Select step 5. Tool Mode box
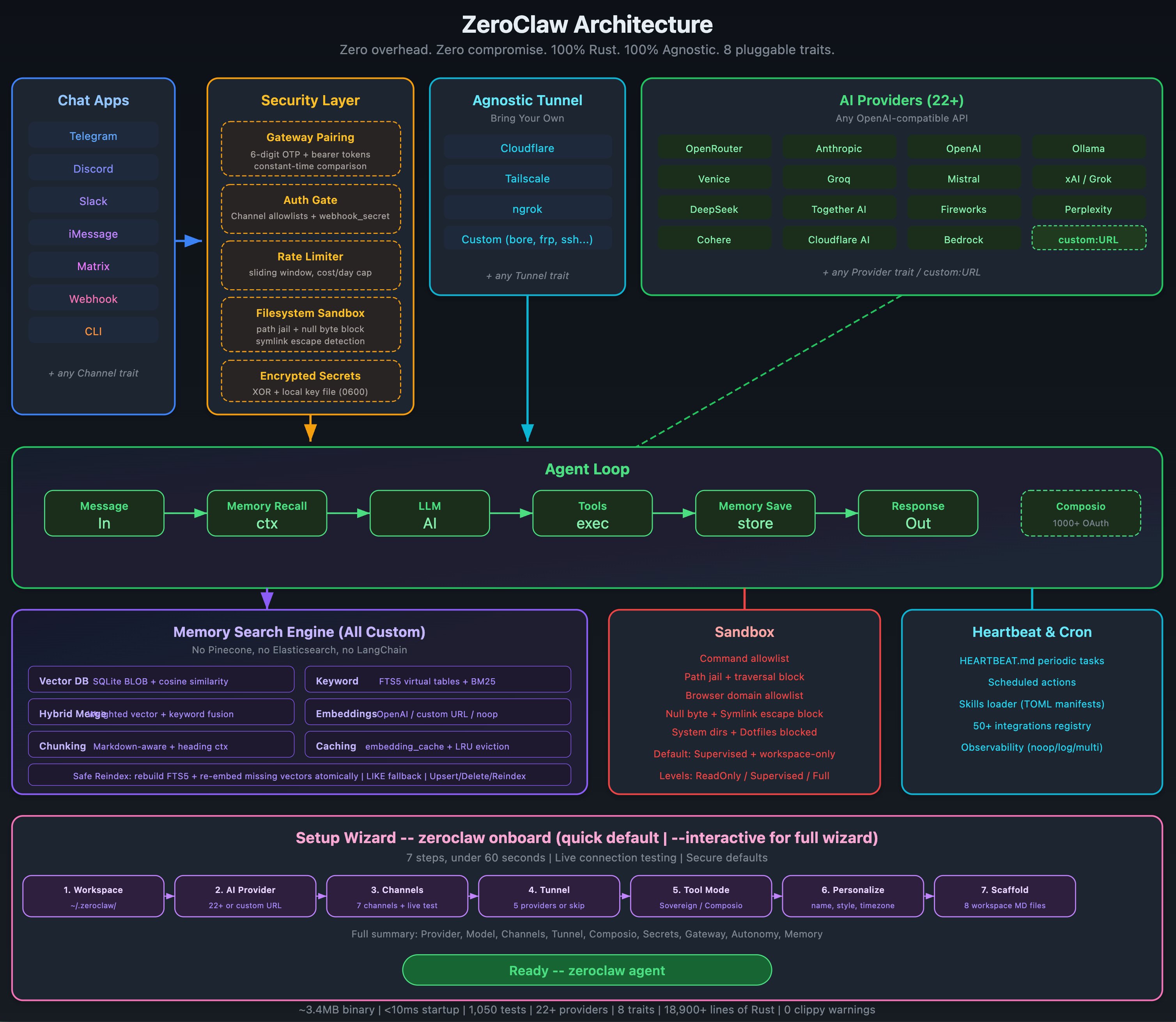 pyautogui.click(x=701, y=896)
